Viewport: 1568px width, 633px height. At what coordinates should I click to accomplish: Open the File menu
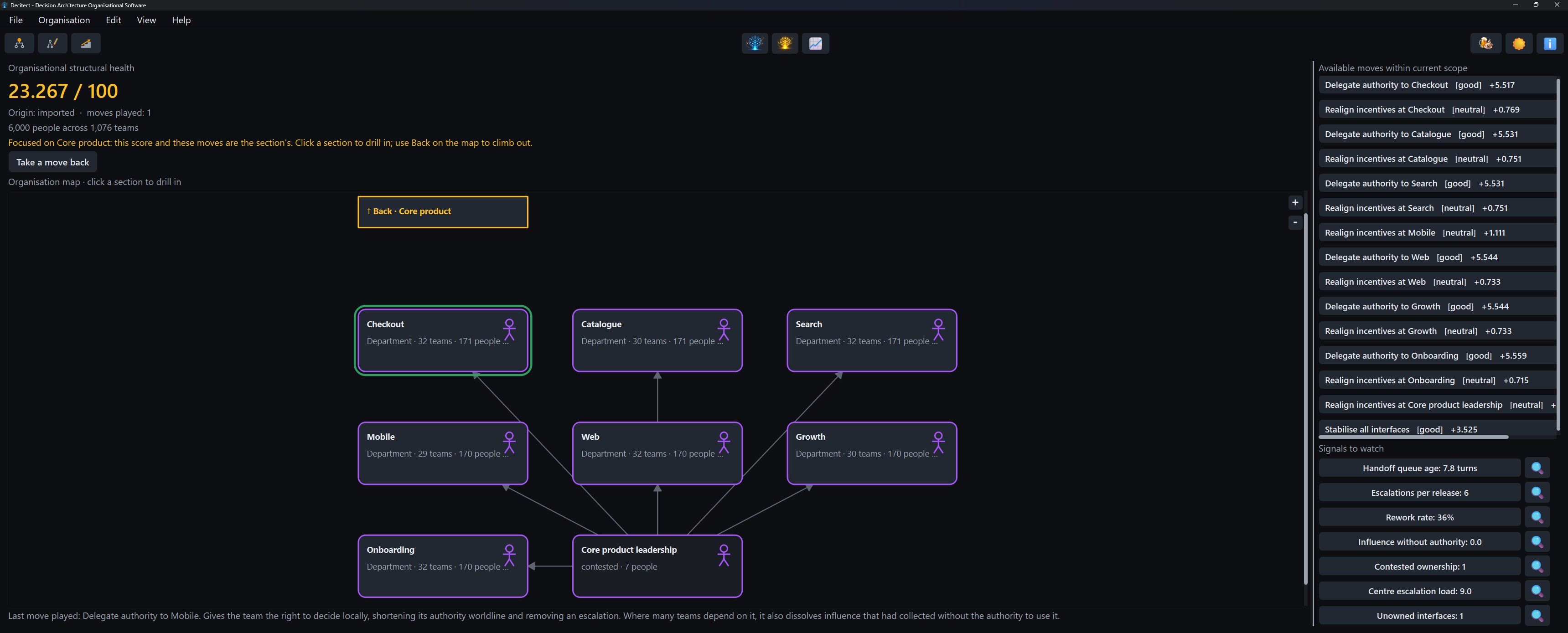point(16,20)
